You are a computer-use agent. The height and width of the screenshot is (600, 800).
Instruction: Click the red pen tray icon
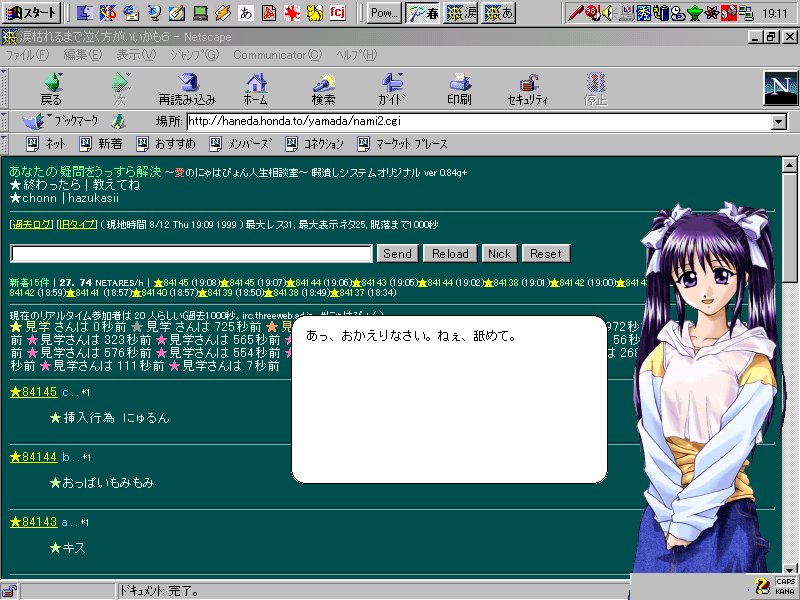576,13
